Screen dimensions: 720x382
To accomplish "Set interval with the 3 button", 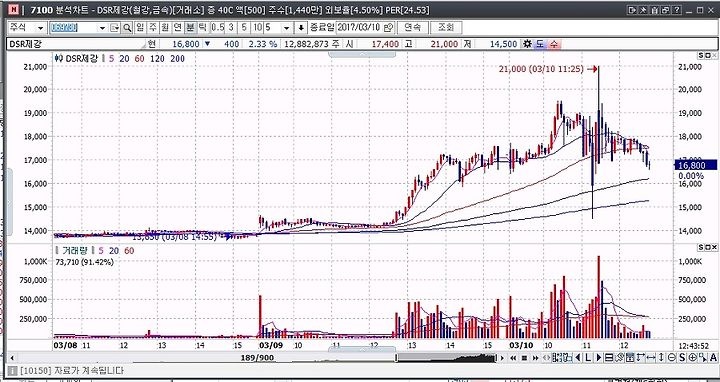I will [231, 28].
